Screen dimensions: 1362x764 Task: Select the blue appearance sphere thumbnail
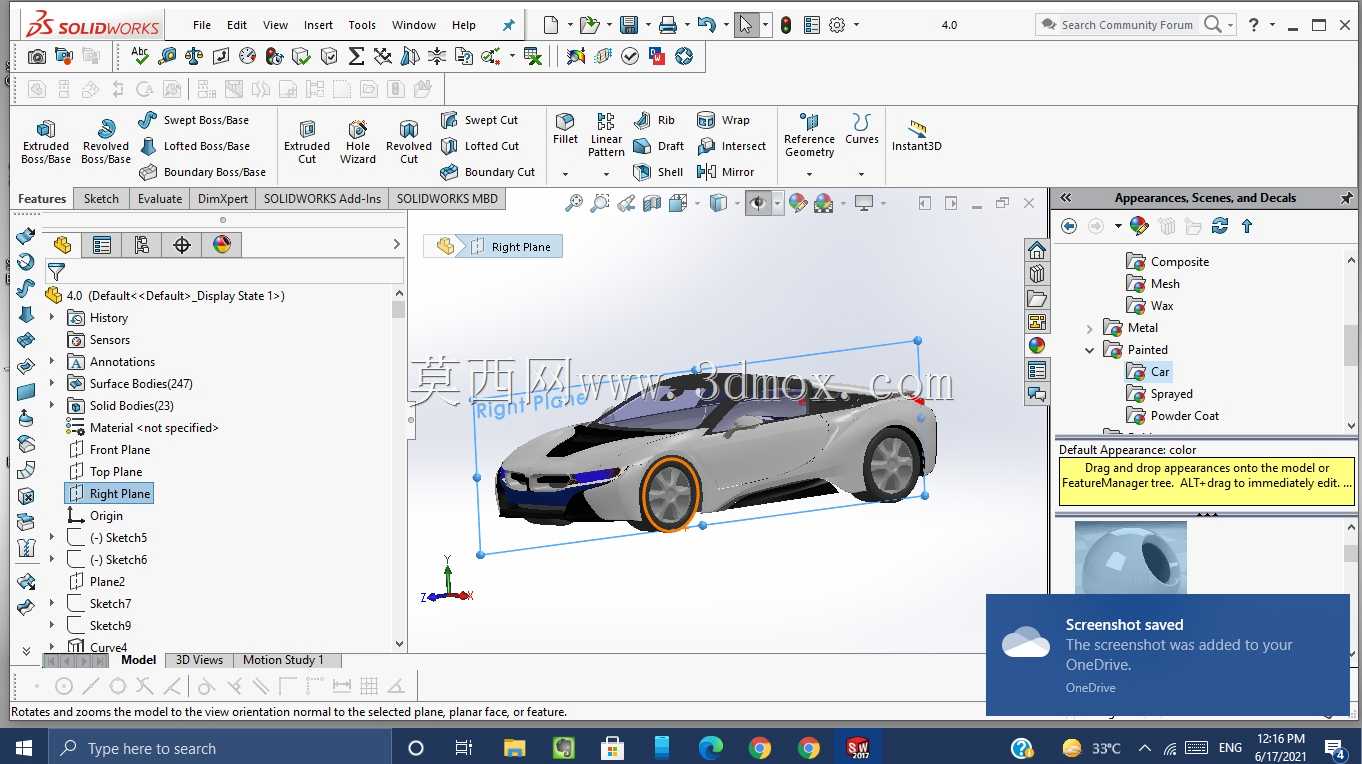(1130, 558)
